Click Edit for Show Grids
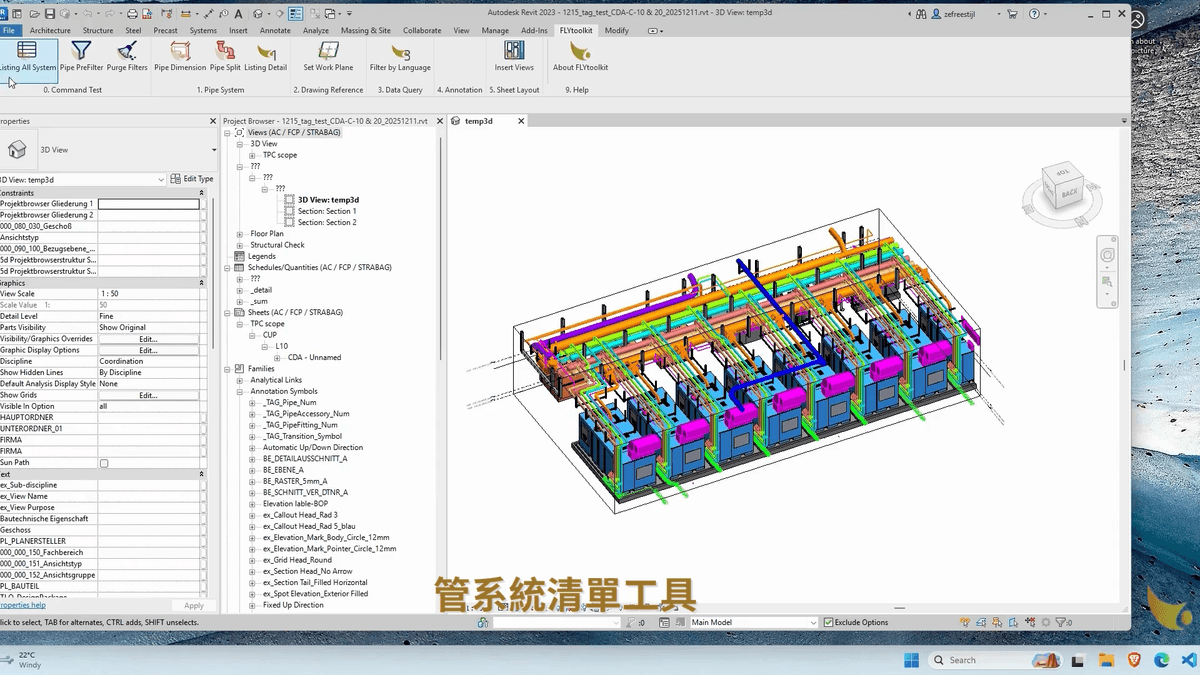Screen dimensions: 1200x675 (148, 395)
